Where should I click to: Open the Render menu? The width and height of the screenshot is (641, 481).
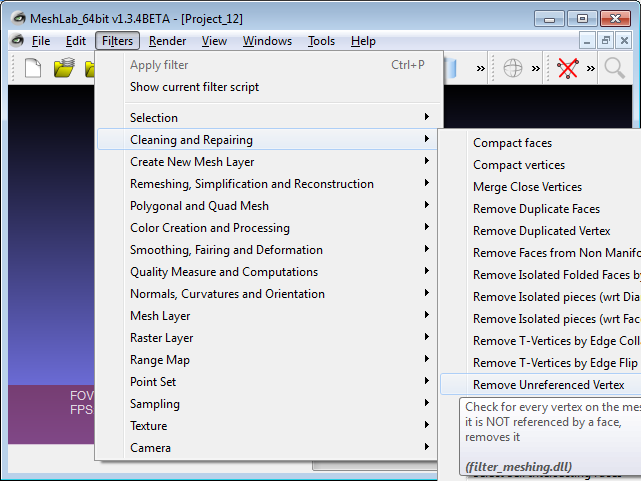167,41
